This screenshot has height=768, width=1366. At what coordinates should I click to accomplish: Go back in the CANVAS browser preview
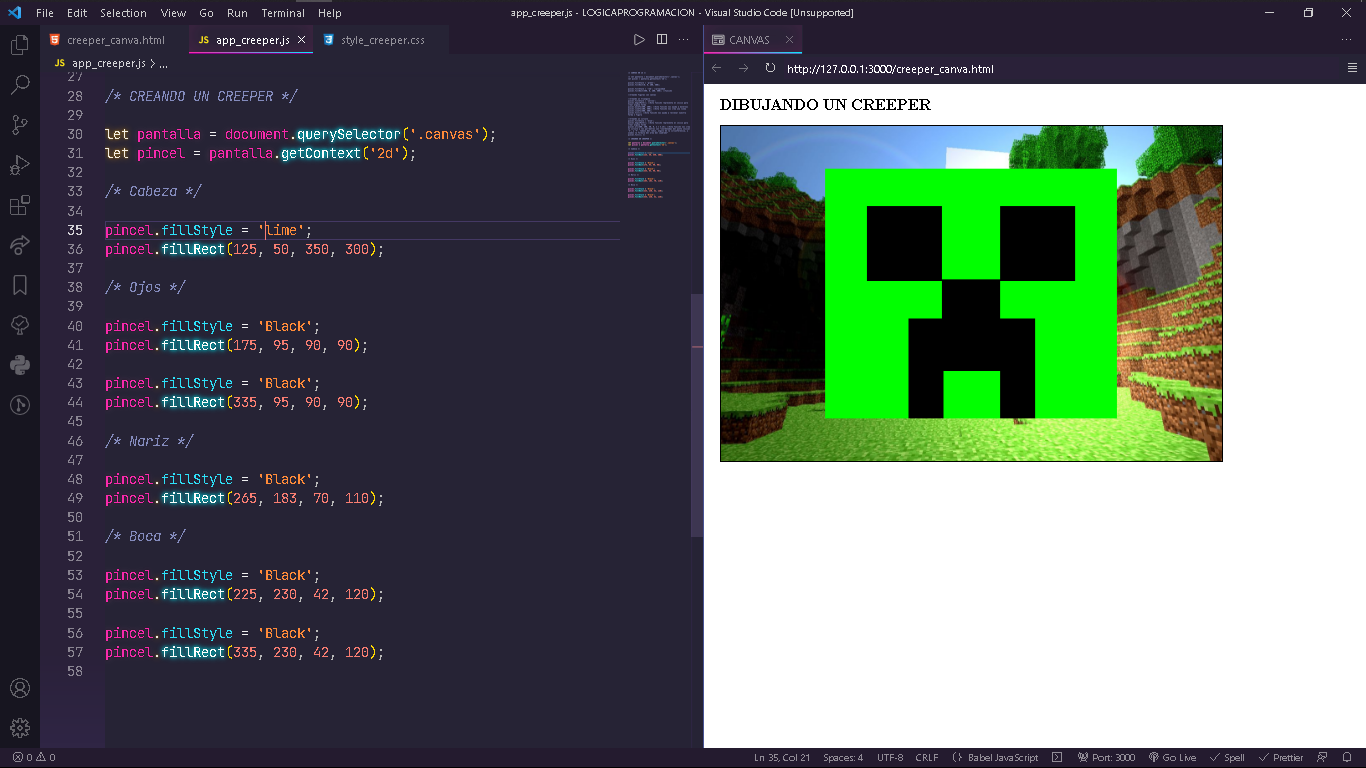point(716,68)
